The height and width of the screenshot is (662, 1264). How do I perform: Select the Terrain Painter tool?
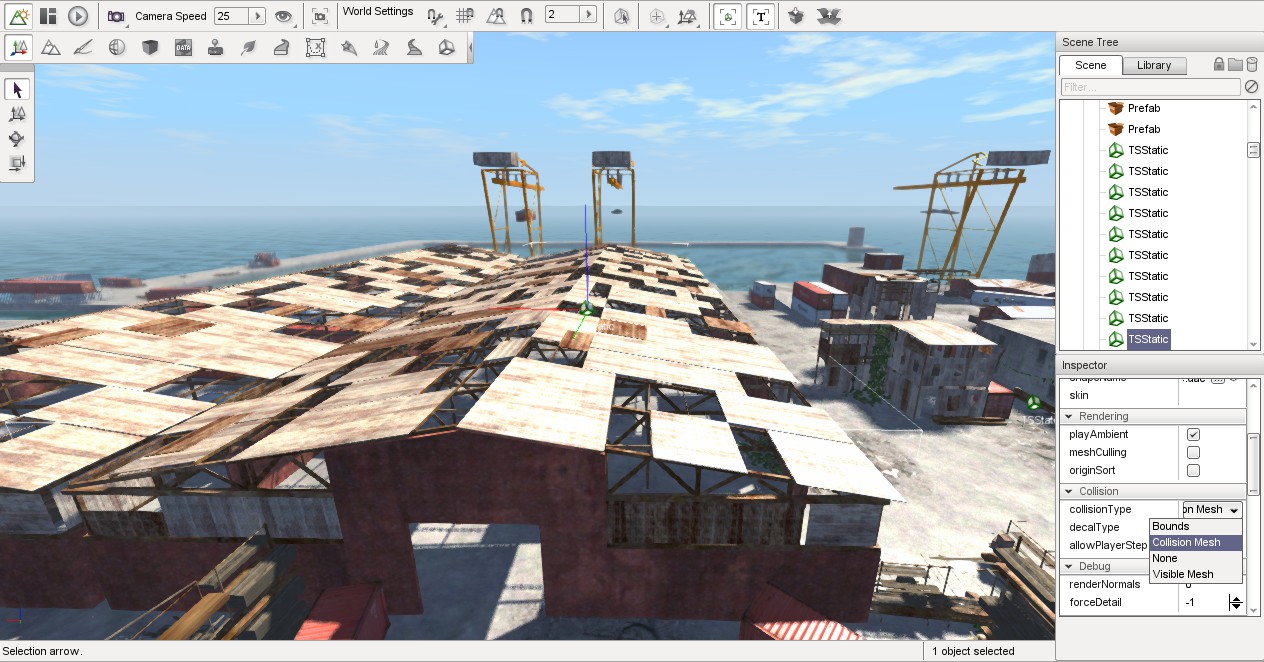[x=84, y=47]
